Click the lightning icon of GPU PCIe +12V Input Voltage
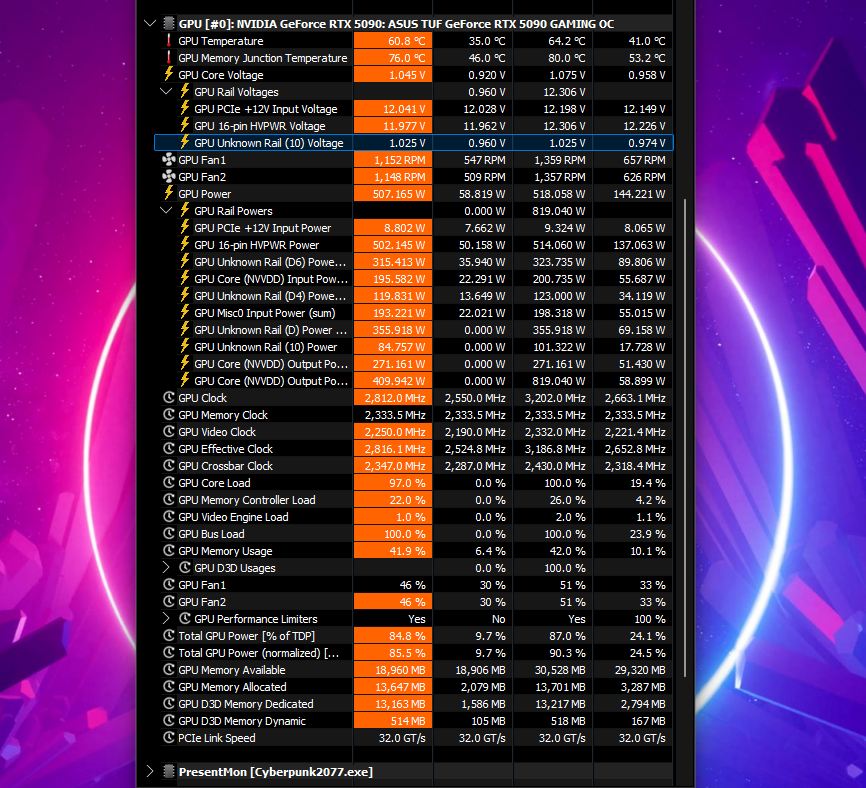This screenshot has height=788, width=866. point(185,108)
